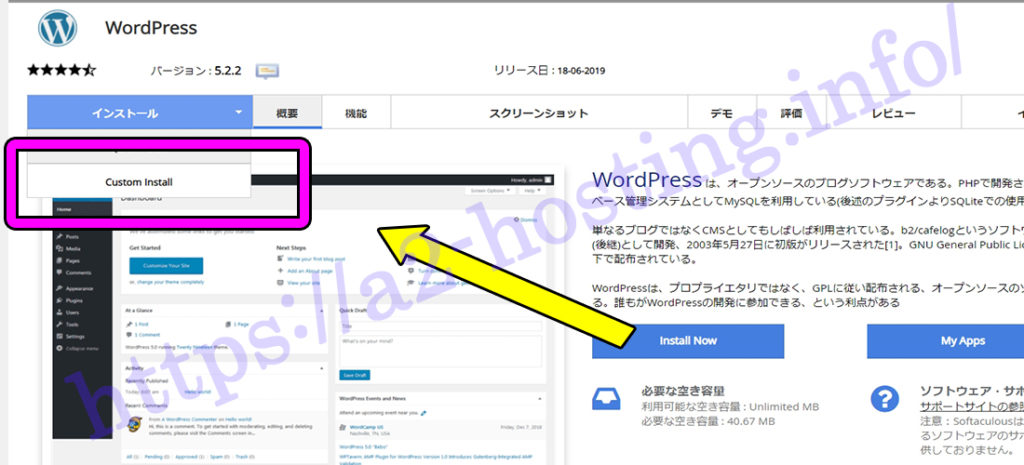
Task: Click the Install Now button
Action: (688, 341)
